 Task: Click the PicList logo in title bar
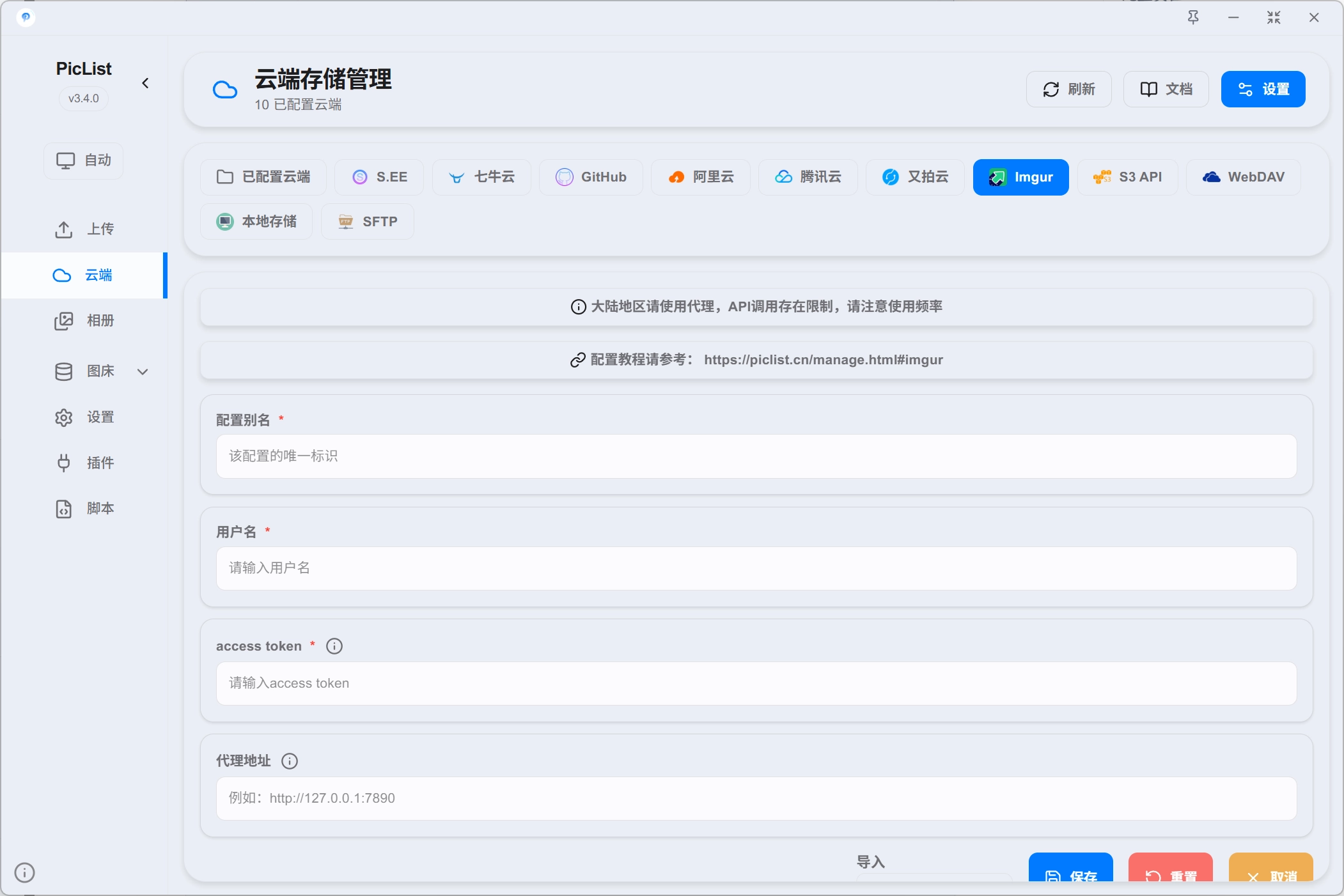pos(26,17)
